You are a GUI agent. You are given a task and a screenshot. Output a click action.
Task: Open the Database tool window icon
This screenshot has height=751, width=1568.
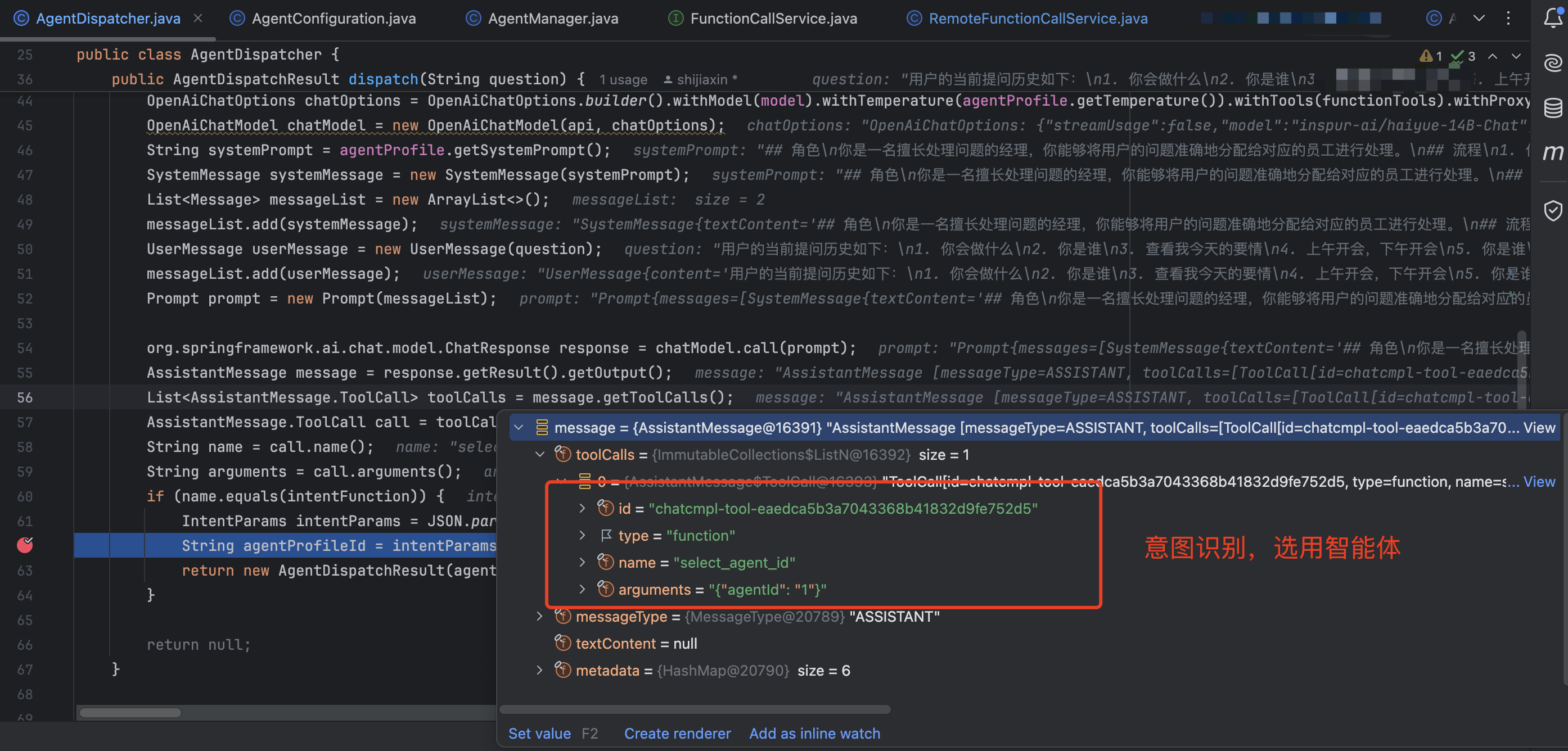1553,108
